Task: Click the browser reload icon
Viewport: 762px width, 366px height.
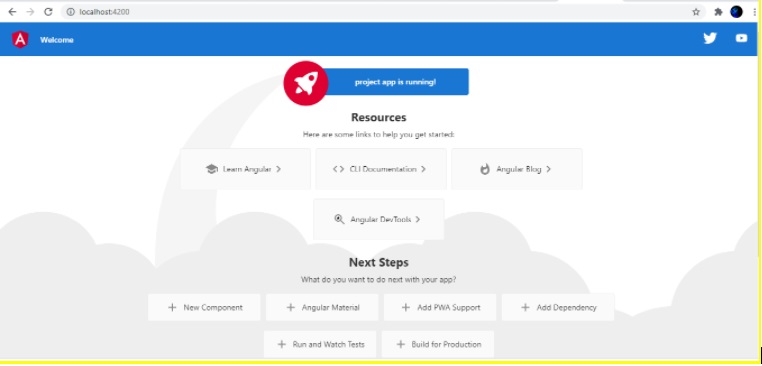Action: (x=48, y=12)
